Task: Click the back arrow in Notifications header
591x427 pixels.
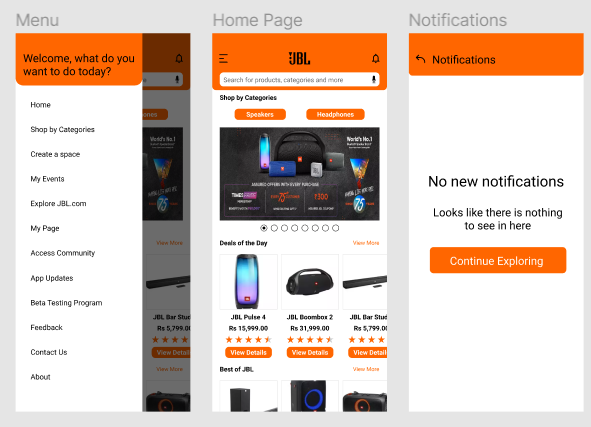Action: click(x=420, y=59)
